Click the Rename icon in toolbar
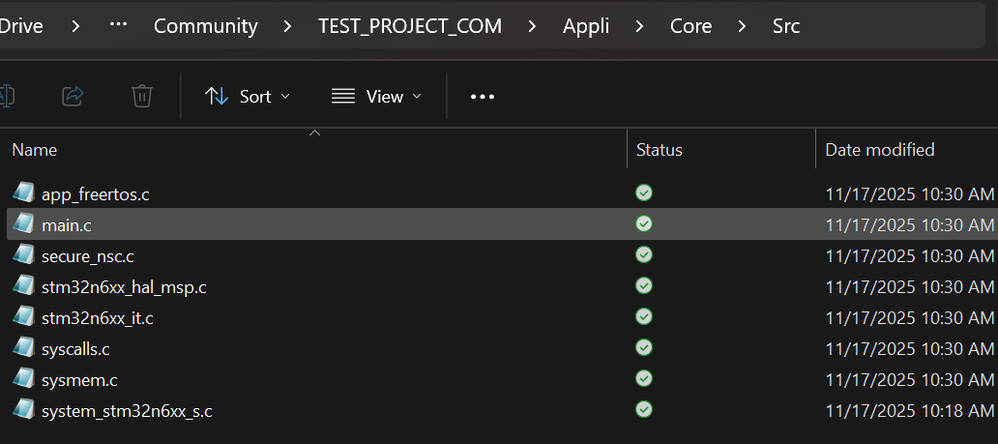This screenshot has height=444, width=998. pos(6,96)
